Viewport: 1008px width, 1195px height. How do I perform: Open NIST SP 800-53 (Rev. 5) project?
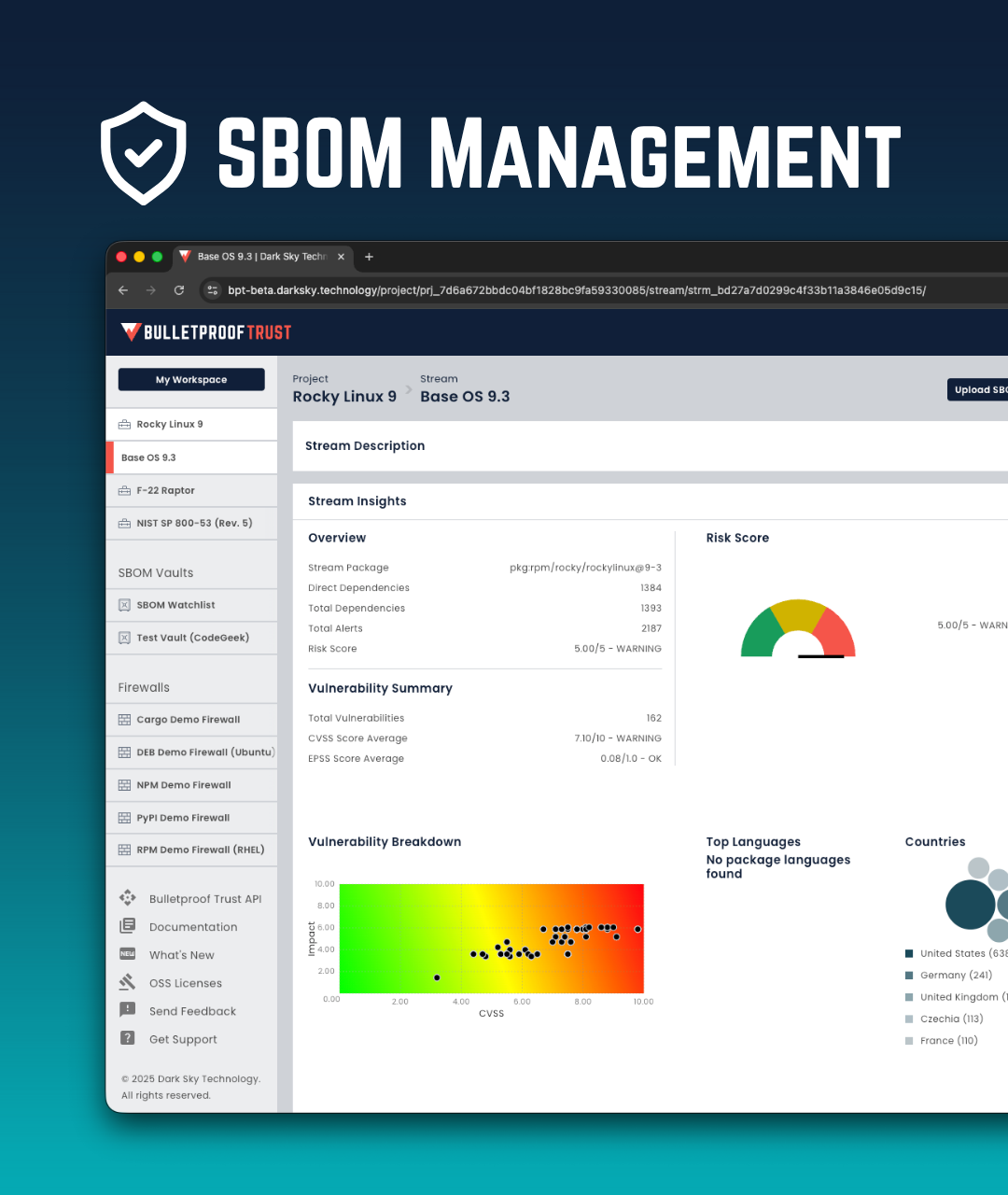point(191,523)
